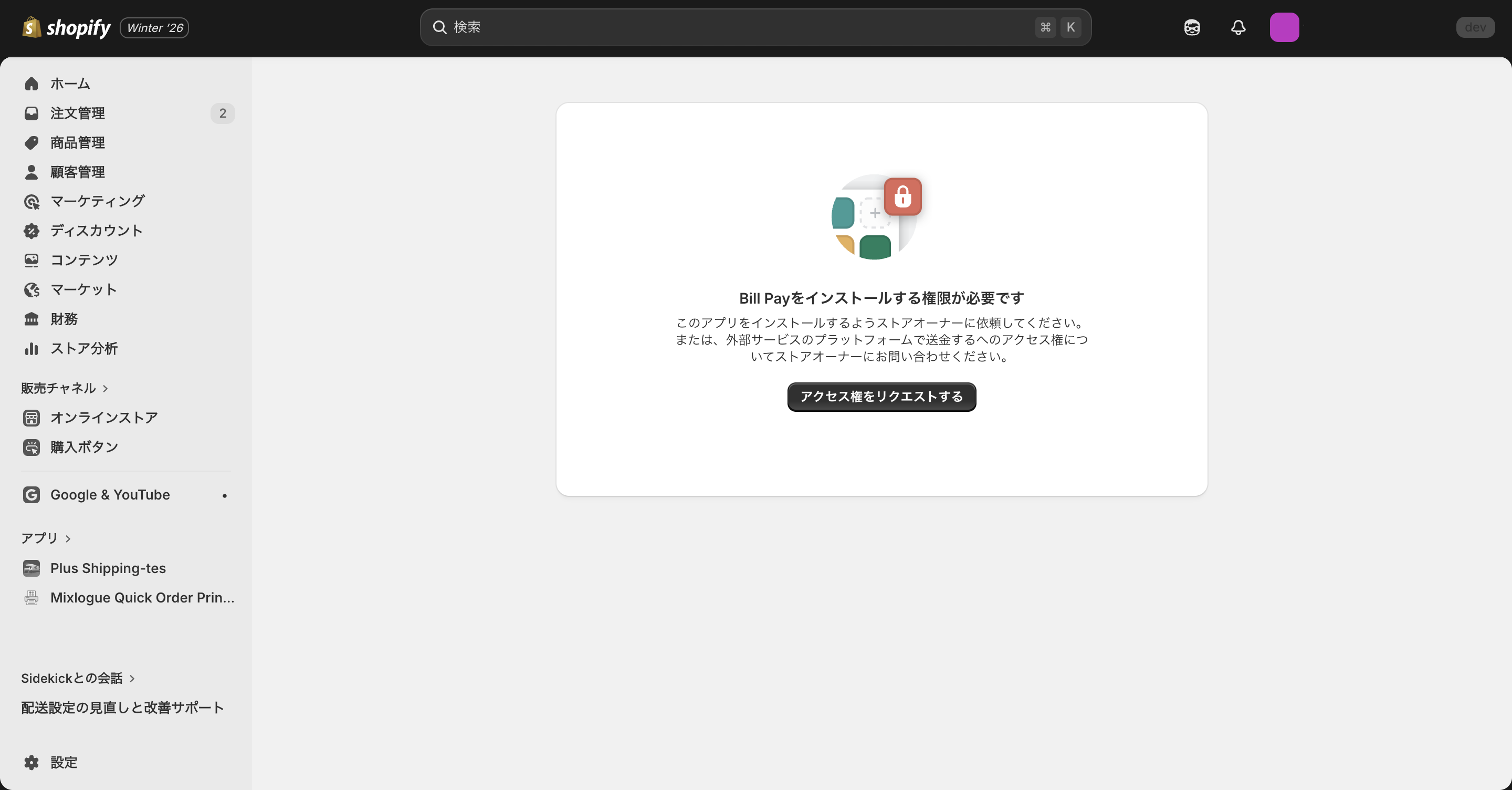Open the マーケティング section
The image size is (1512, 790).
(x=96, y=201)
